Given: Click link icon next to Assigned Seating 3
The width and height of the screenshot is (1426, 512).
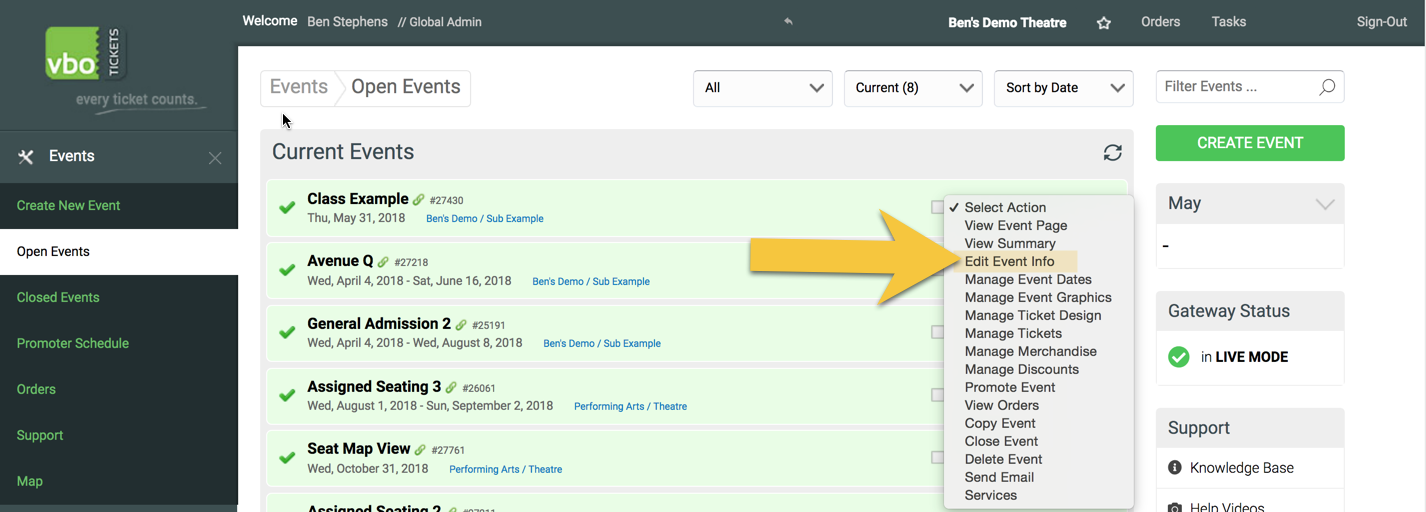Looking at the screenshot, I should pos(451,388).
